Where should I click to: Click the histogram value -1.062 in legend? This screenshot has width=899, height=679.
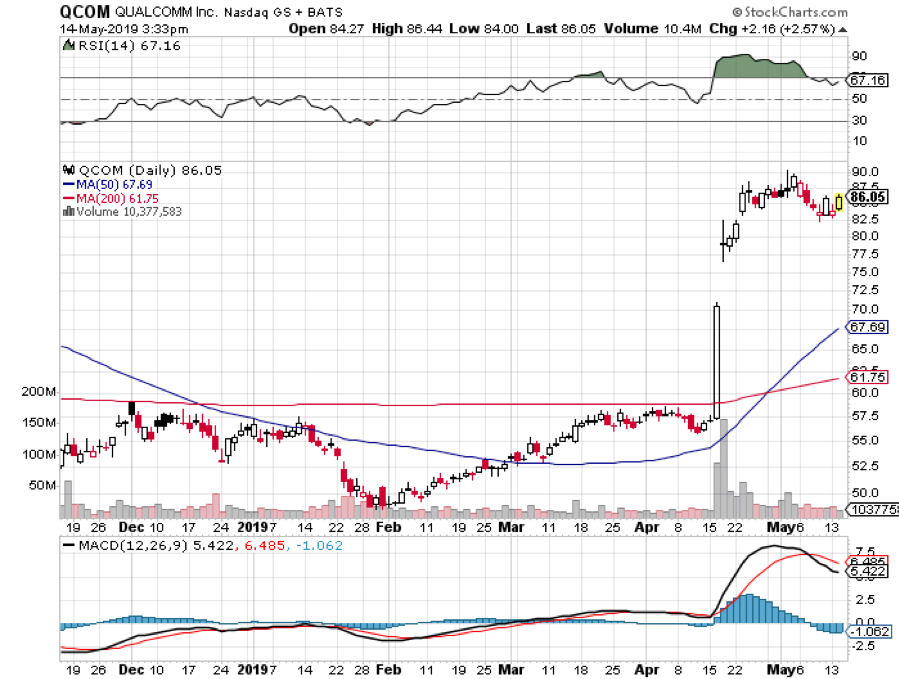click(319, 545)
